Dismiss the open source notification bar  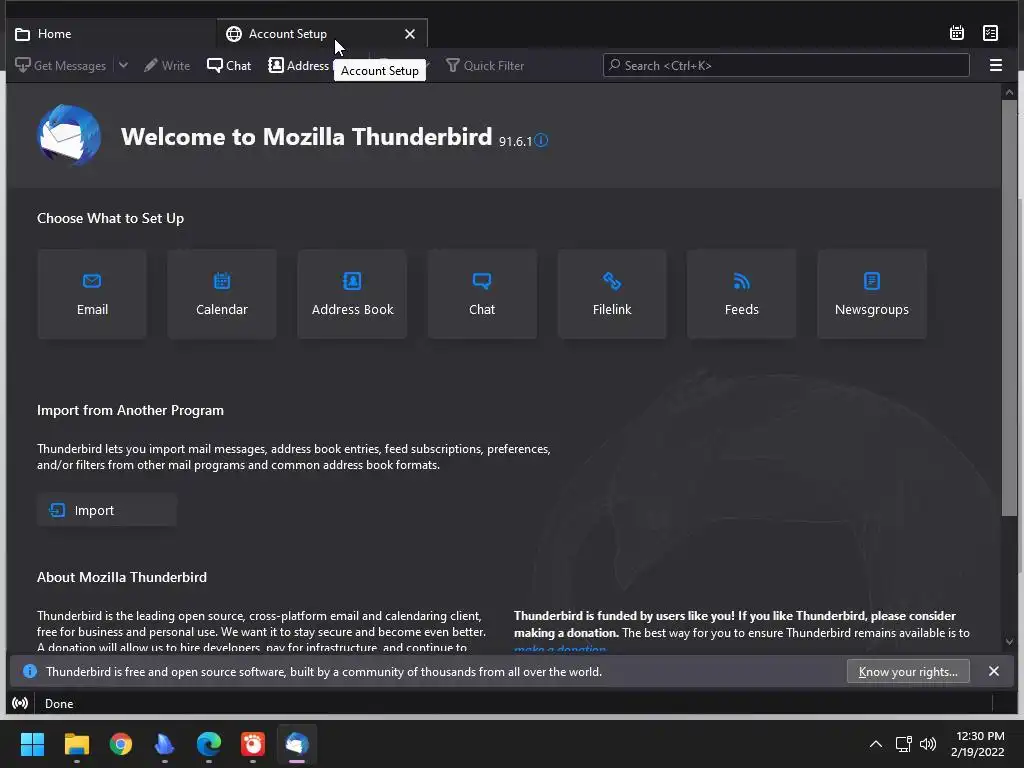tap(994, 671)
